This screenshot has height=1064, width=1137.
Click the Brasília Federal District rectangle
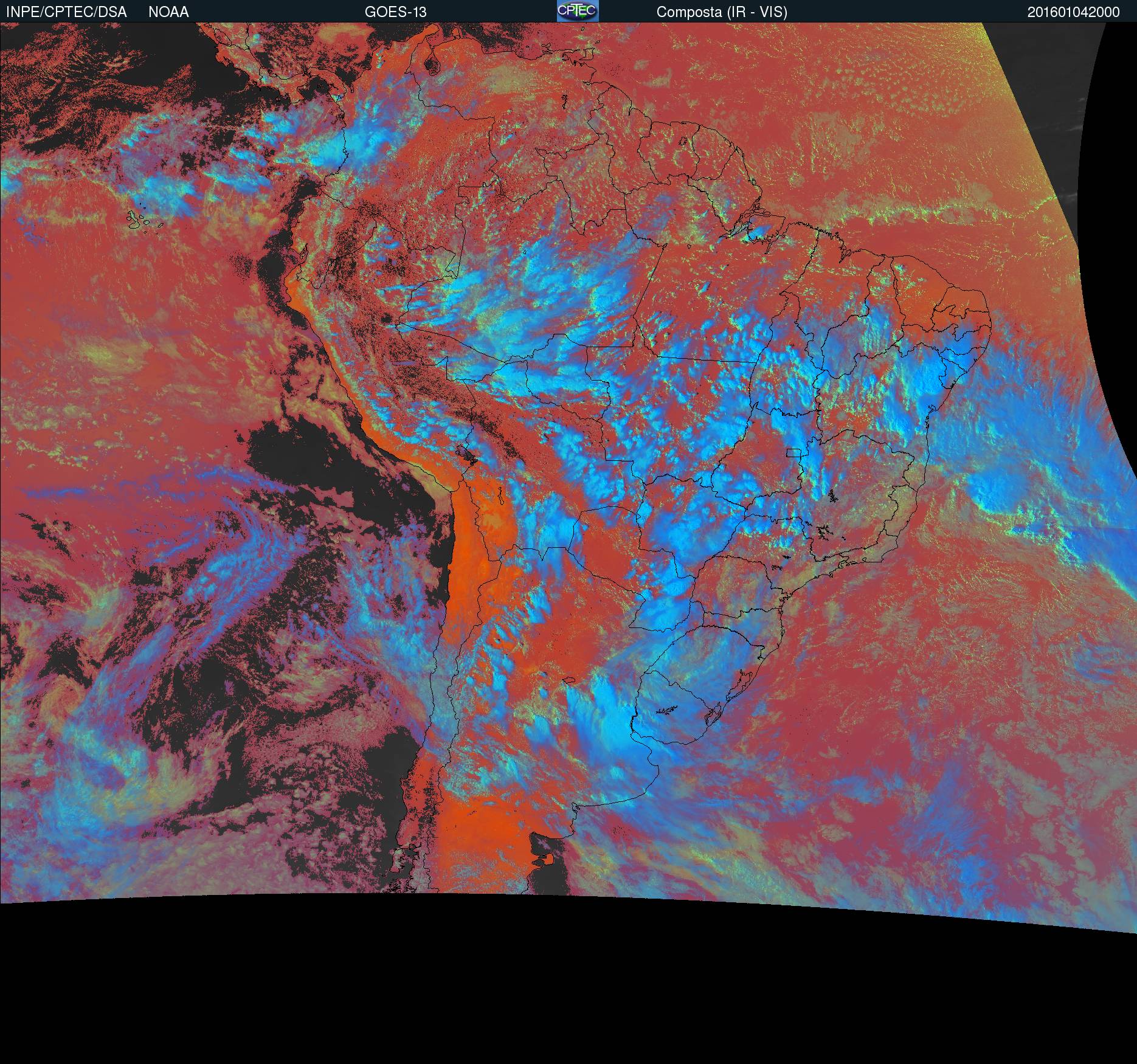[x=793, y=452]
